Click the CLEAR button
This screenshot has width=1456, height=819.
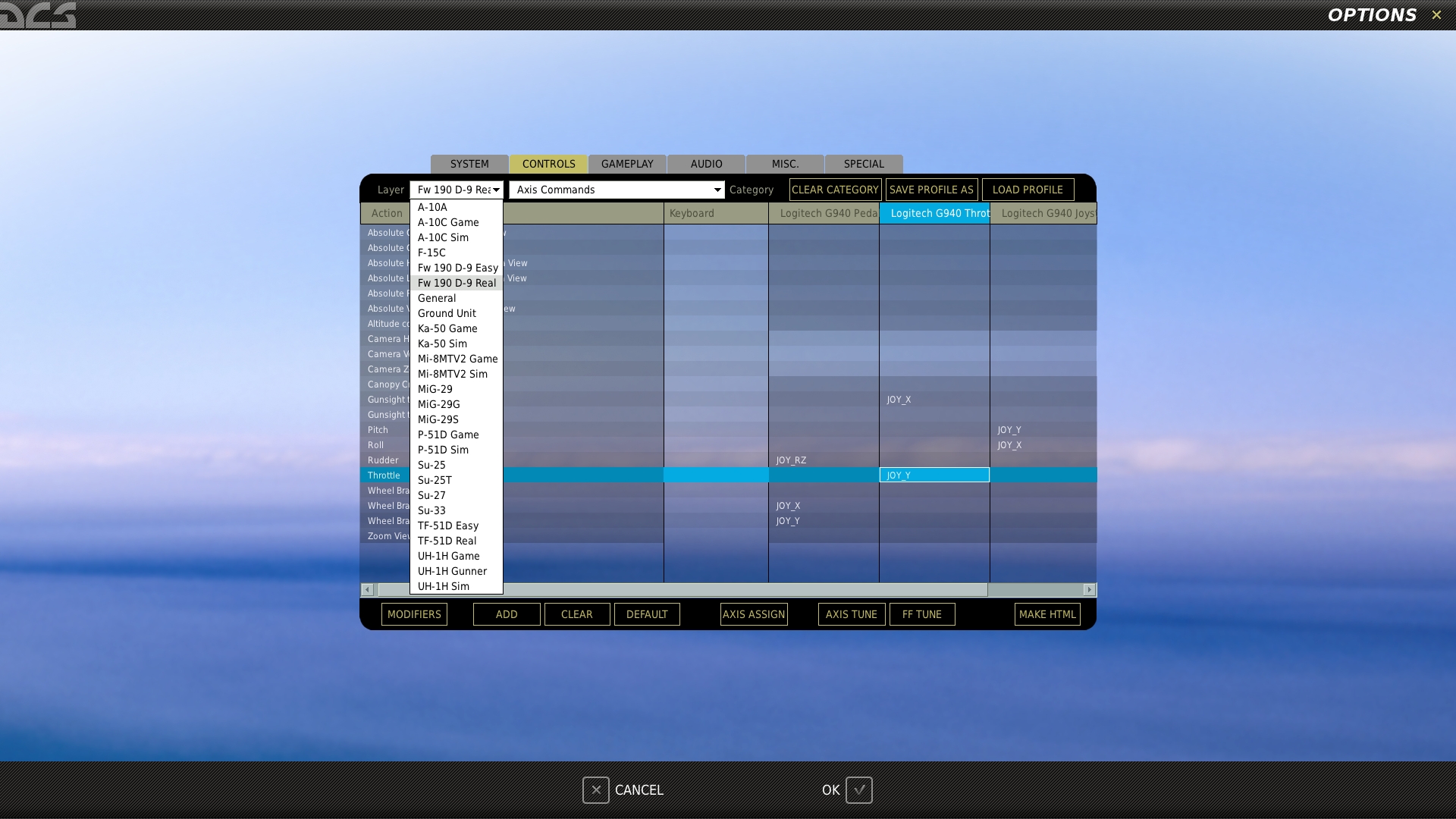577,614
